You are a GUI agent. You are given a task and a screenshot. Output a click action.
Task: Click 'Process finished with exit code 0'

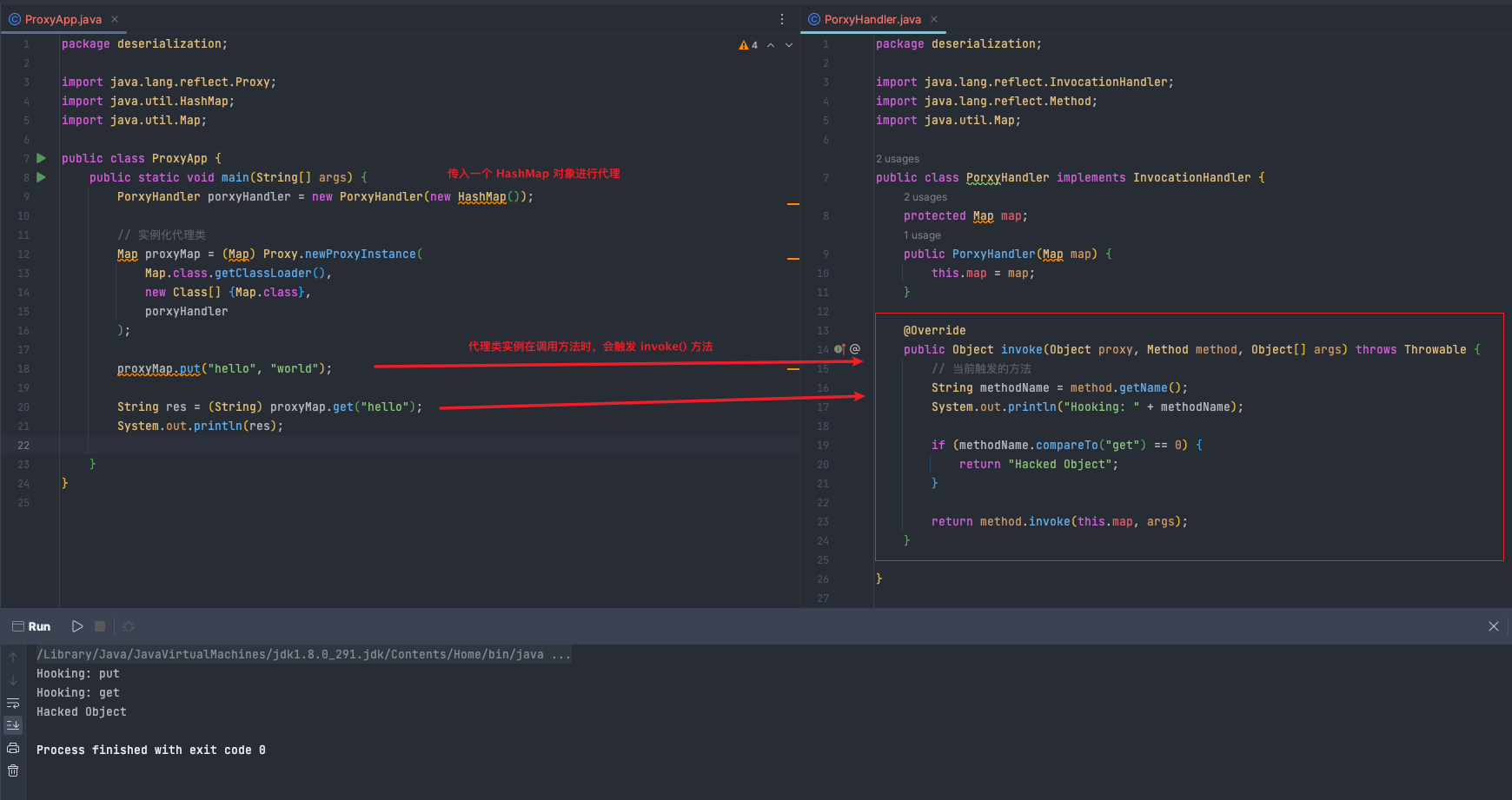point(151,750)
